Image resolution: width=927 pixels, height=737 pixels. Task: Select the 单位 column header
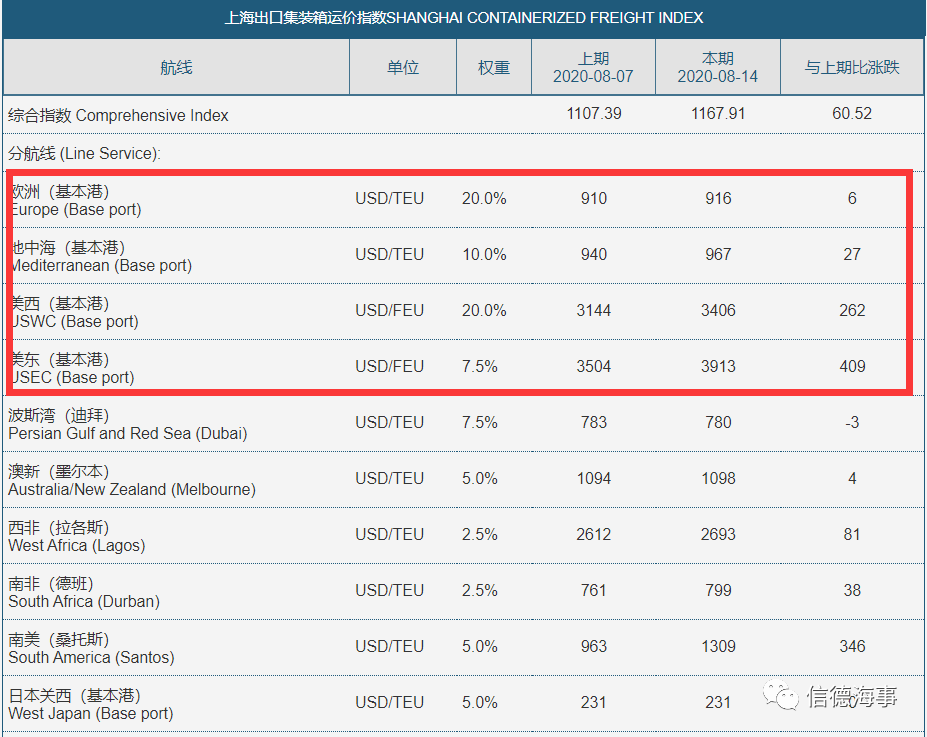[x=403, y=68]
